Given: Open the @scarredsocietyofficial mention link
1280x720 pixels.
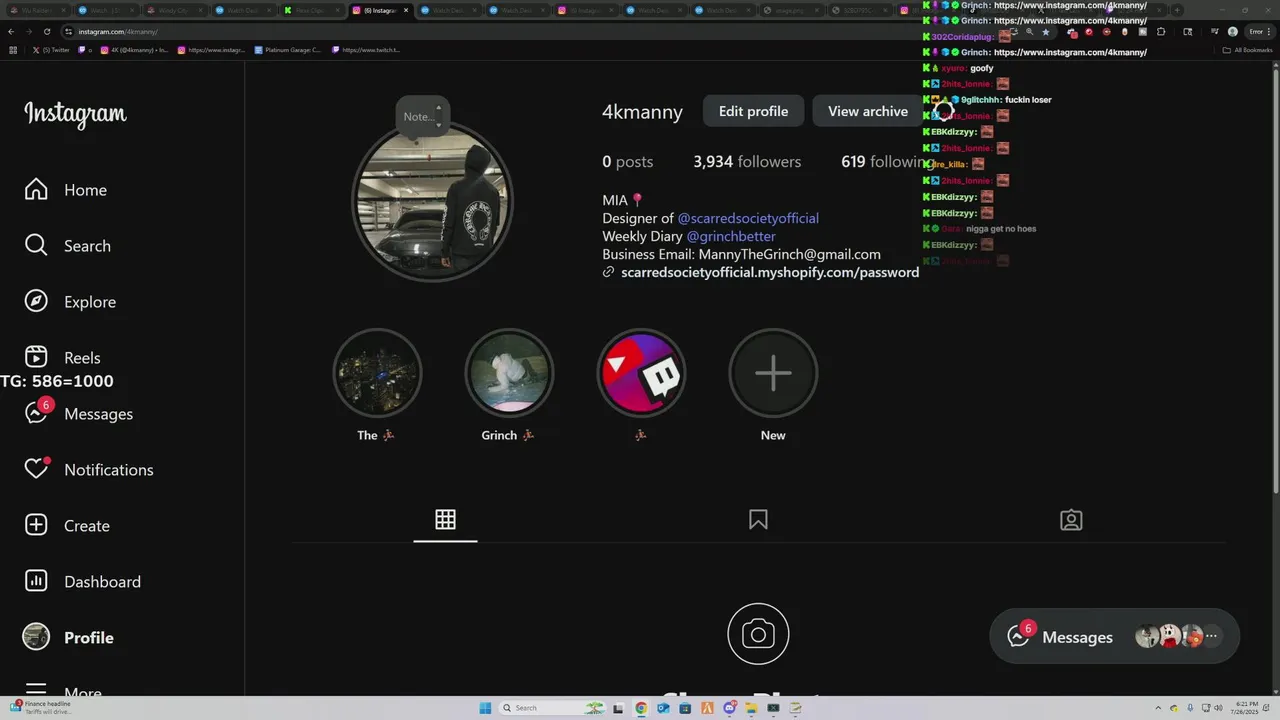Looking at the screenshot, I should point(748,218).
